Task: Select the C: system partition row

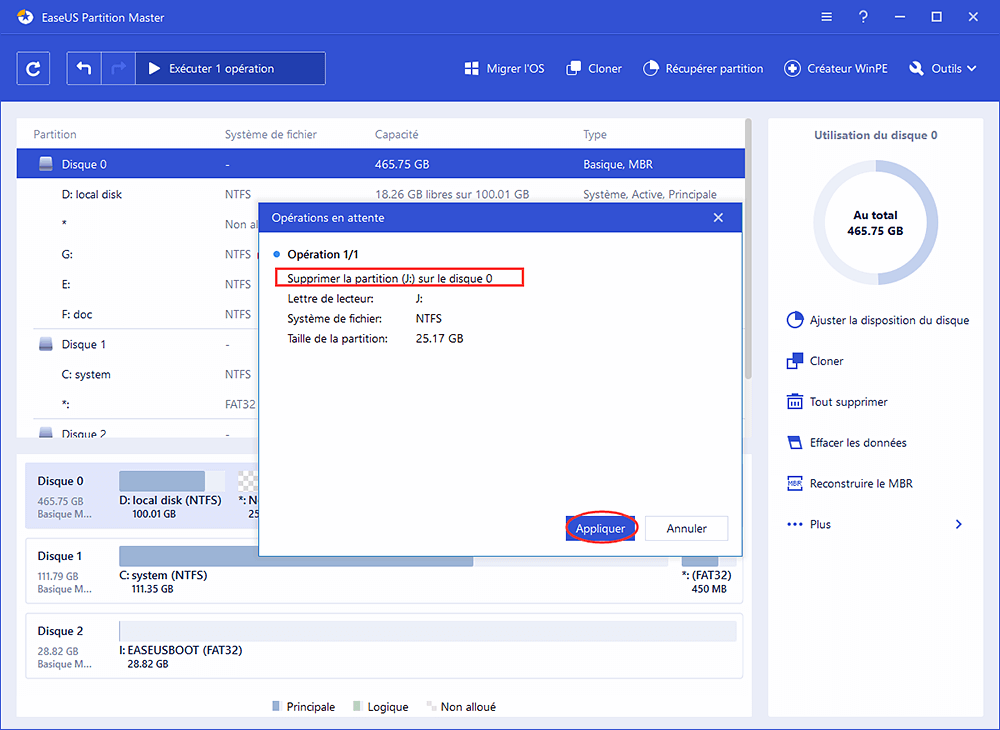Action: pyautogui.click(x=137, y=374)
